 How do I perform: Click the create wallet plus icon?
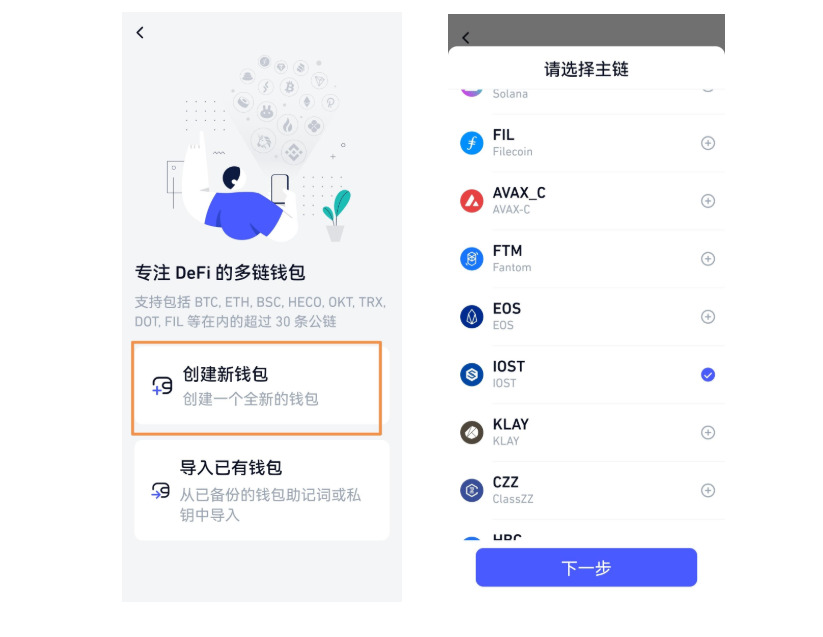[162, 386]
